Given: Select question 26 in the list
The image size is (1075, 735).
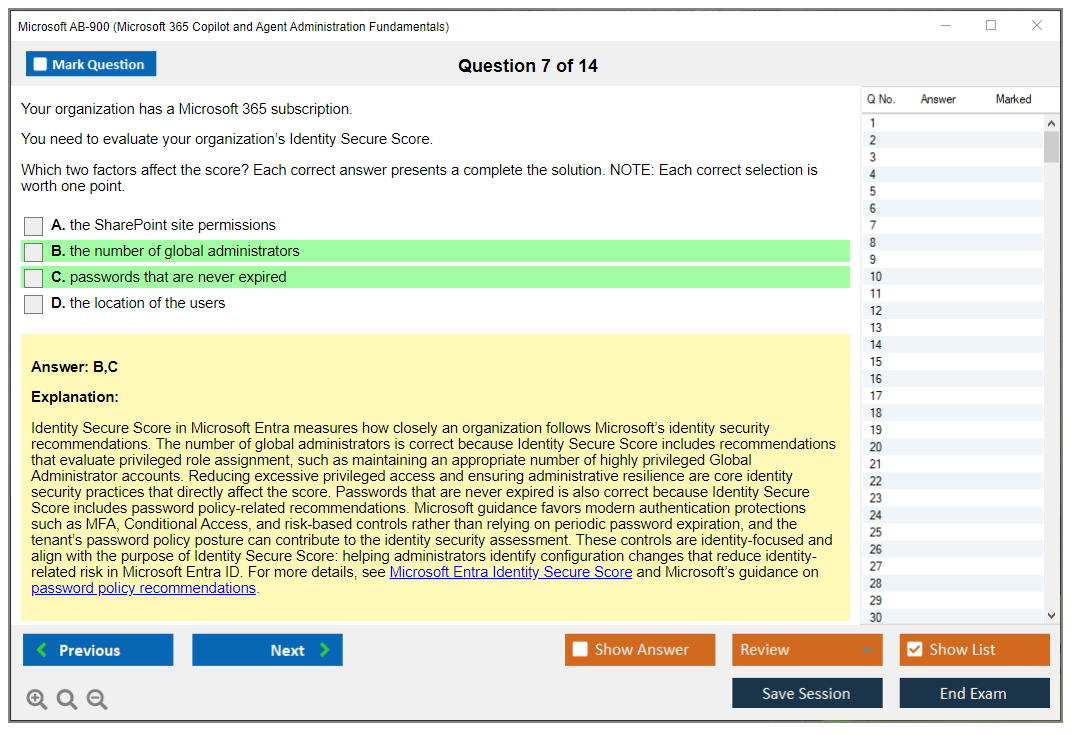Looking at the screenshot, I should pos(952,549).
